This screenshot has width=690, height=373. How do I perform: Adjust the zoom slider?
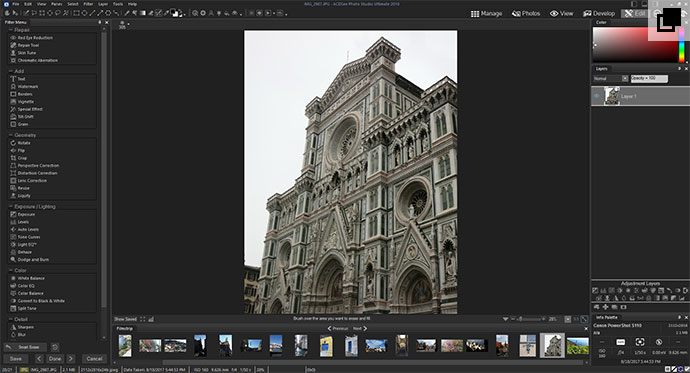tap(529, 319)
